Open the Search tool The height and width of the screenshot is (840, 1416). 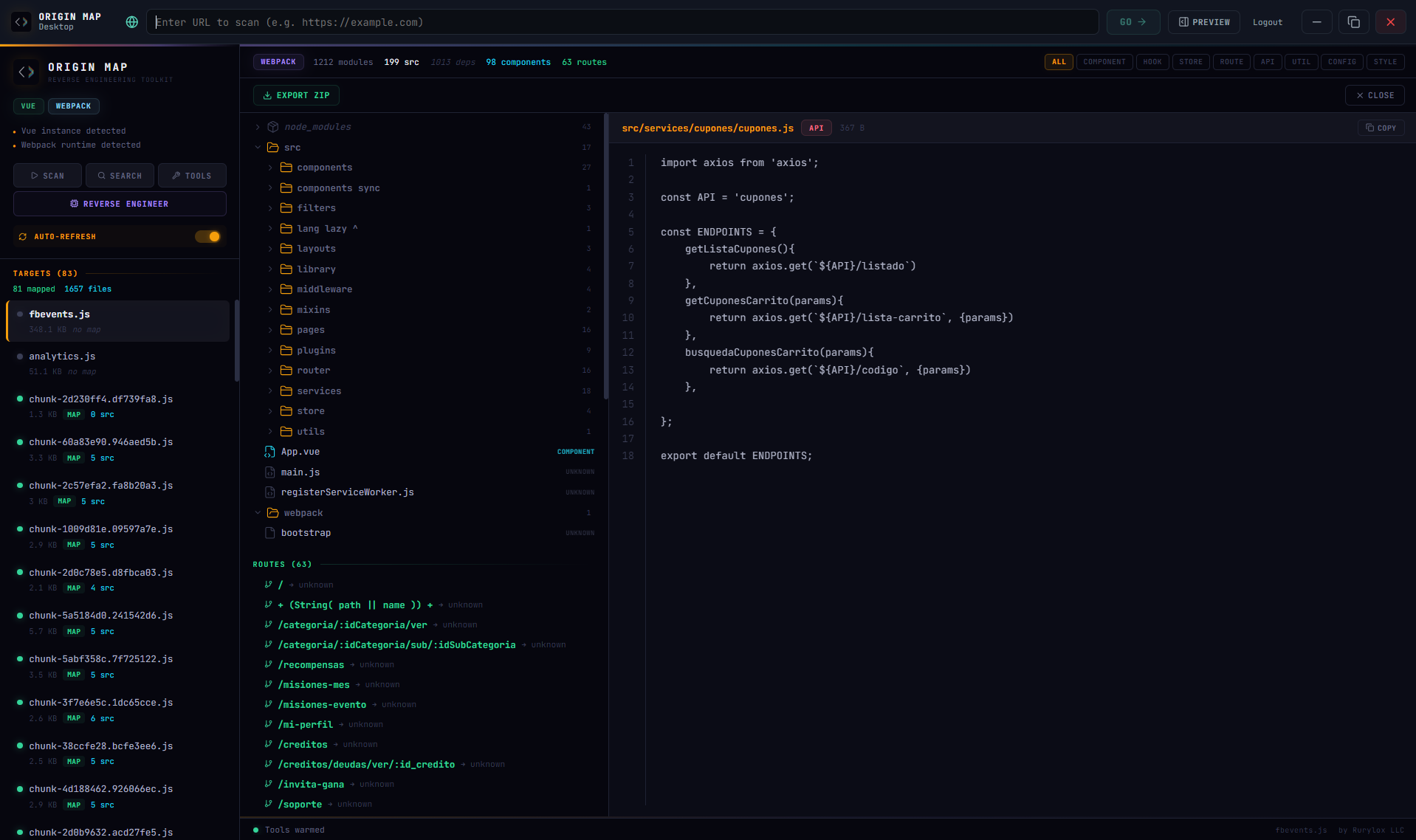coord(120,175)
